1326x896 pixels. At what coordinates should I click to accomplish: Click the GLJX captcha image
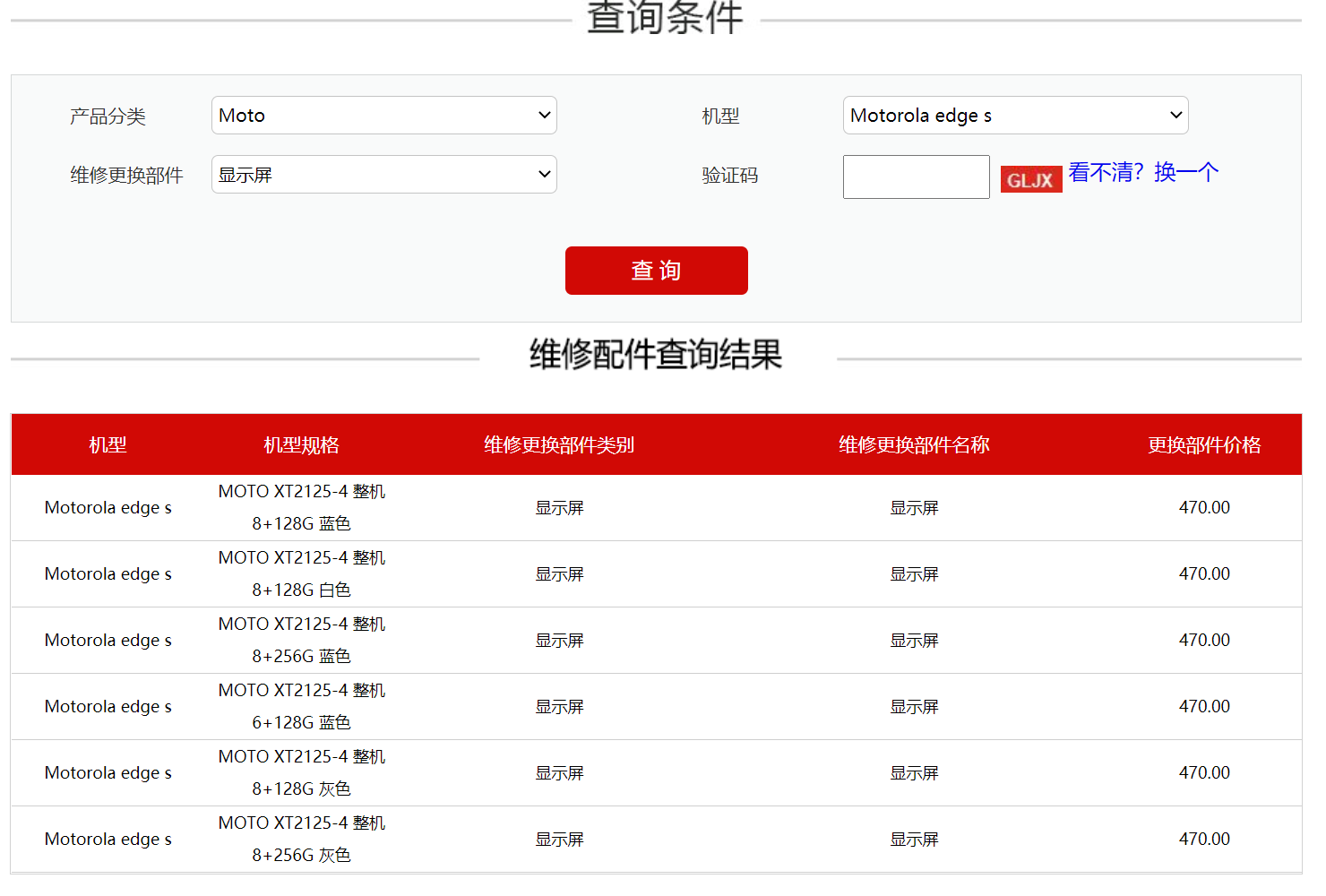click(x=1031, y=179)
